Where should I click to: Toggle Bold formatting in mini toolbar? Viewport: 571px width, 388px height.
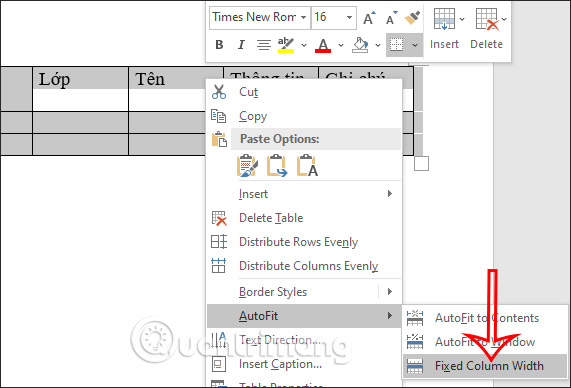tap(219, 45)
